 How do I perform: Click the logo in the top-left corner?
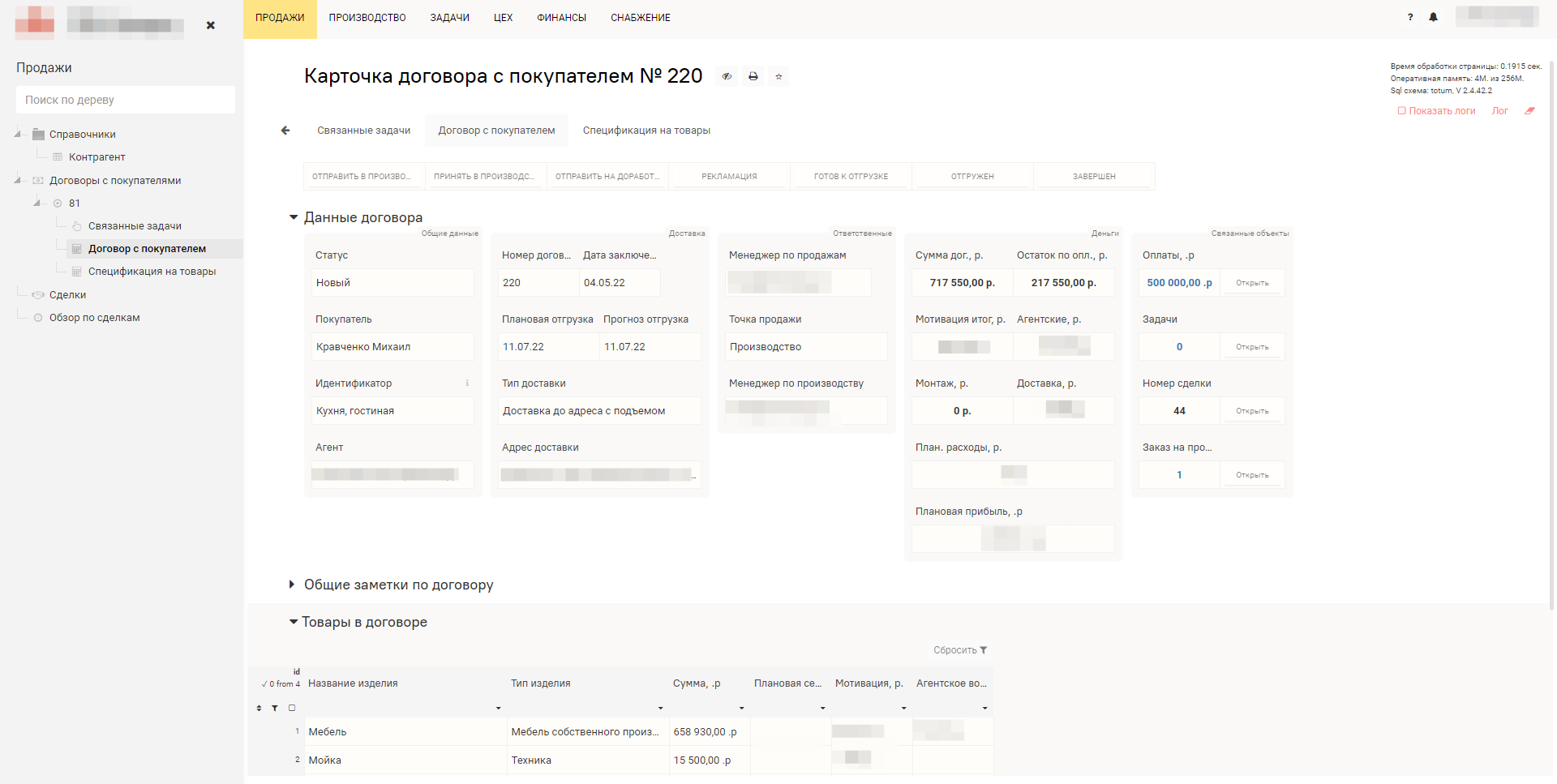click(x=35, y=23)
